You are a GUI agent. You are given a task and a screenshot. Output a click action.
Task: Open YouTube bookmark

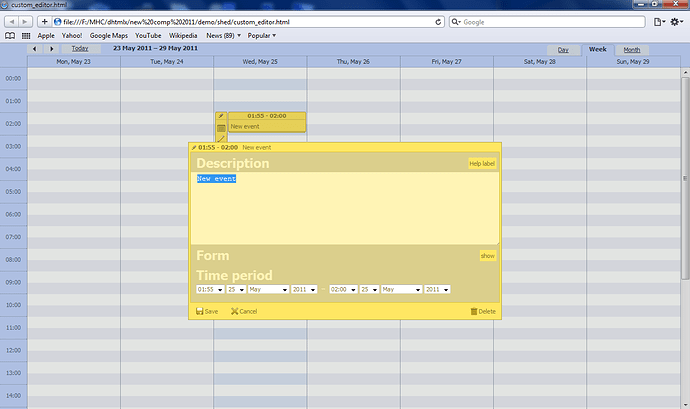(x=148, y=36)
